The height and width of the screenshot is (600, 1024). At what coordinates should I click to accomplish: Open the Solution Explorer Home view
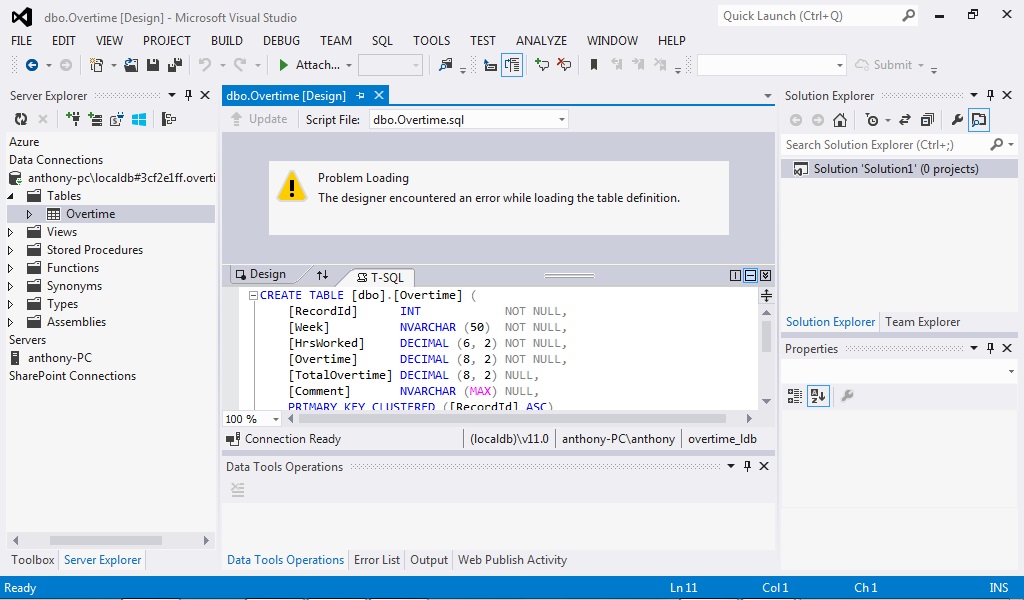841,119
